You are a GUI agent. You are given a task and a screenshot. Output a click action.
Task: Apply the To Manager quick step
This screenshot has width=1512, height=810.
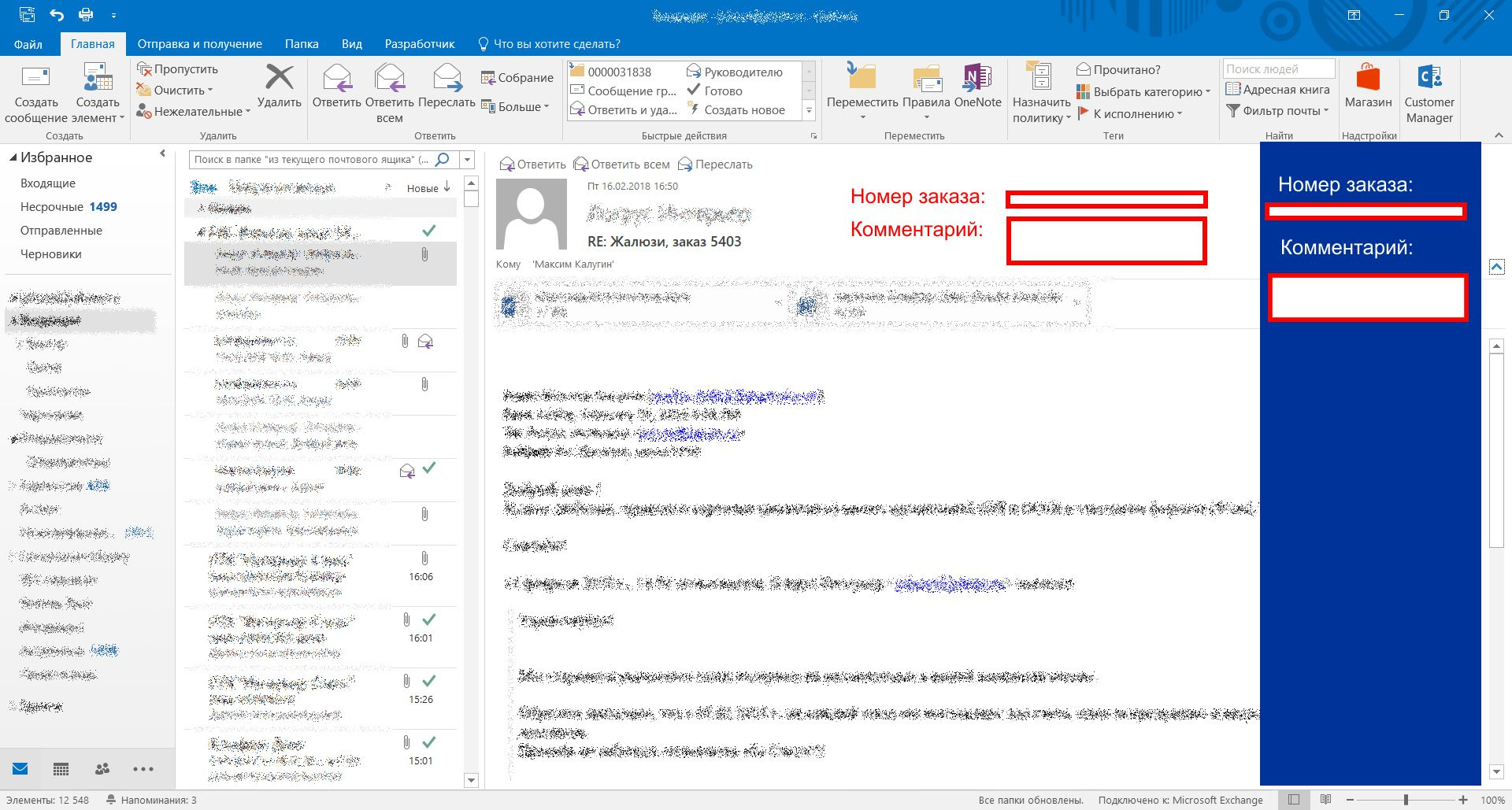[735, 72]
